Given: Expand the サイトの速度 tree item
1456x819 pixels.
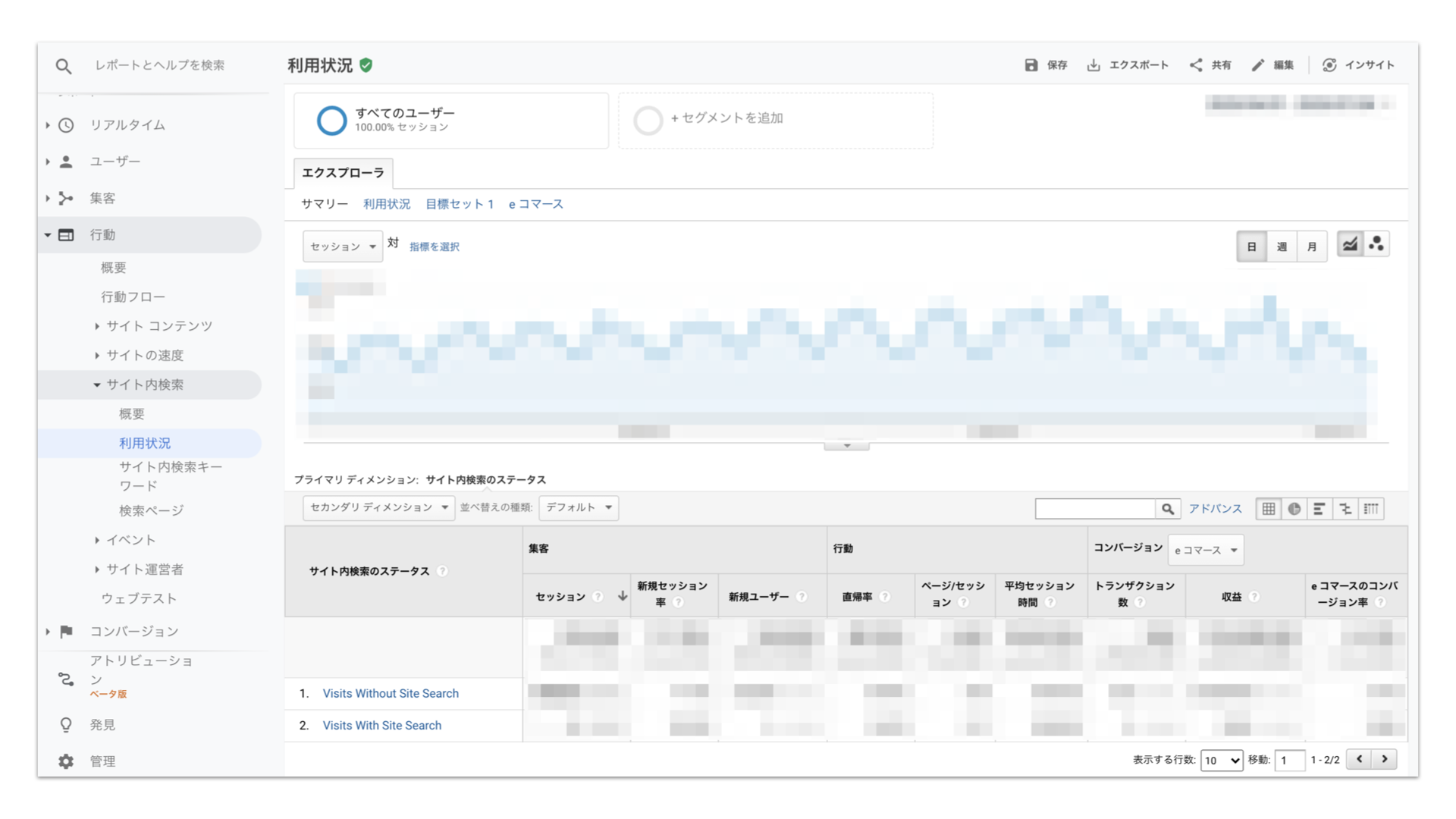Looking at the screenshot, I should (x=97, y=356).
